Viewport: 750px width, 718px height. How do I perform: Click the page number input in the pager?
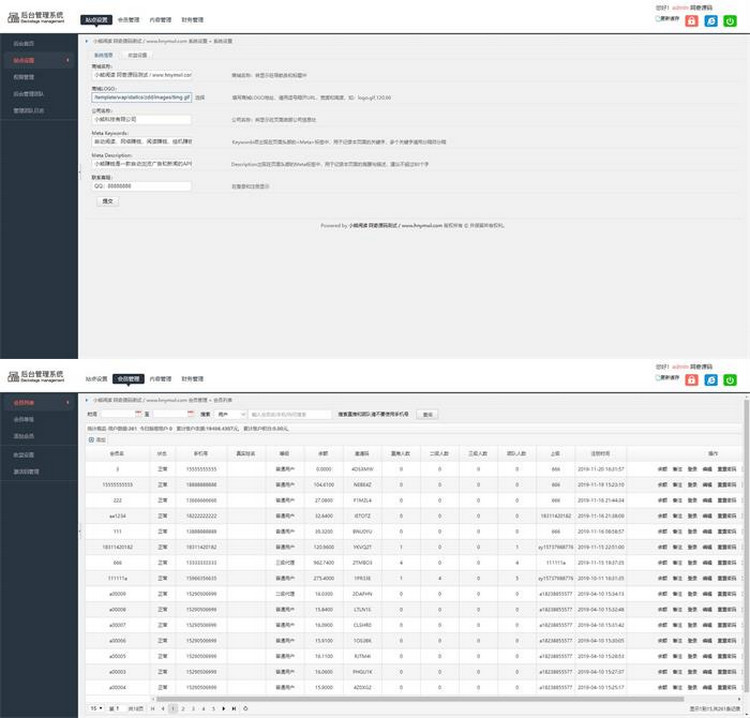click(120, 708)
